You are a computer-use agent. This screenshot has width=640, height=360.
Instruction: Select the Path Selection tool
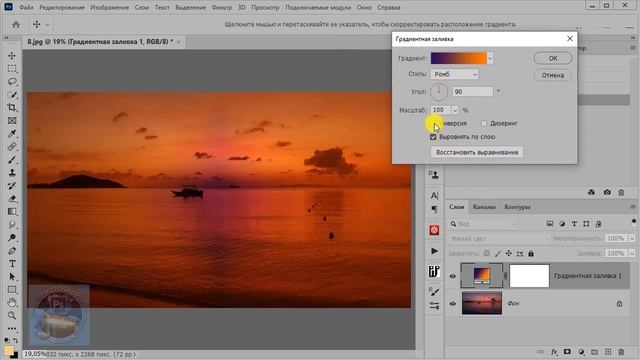pyautogui.click(x=12, y=277)
